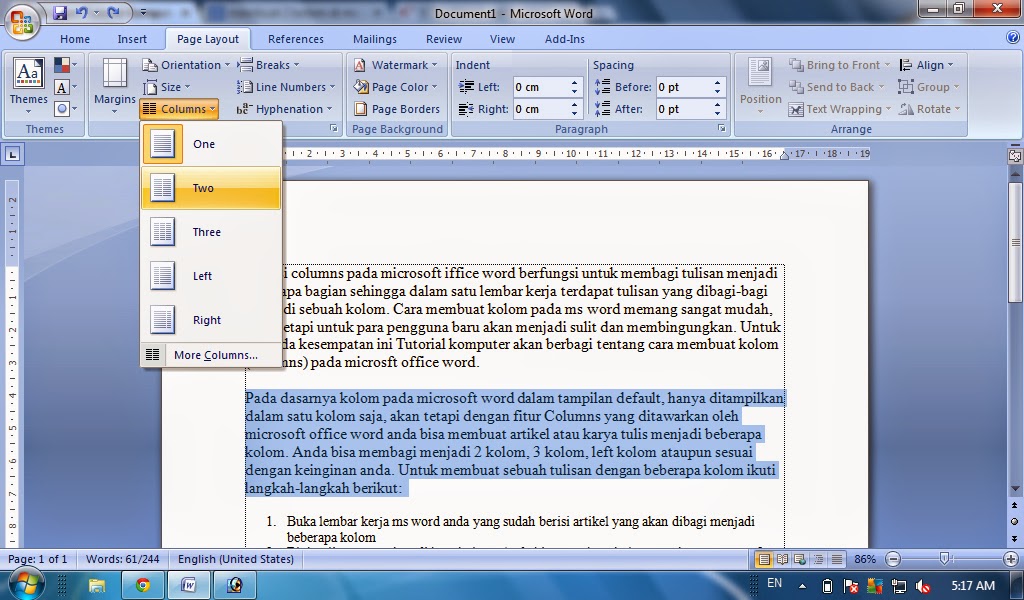This screenshot has height=600, width=1024.
Task: Choose Left column layout
Action: point(211,276)
